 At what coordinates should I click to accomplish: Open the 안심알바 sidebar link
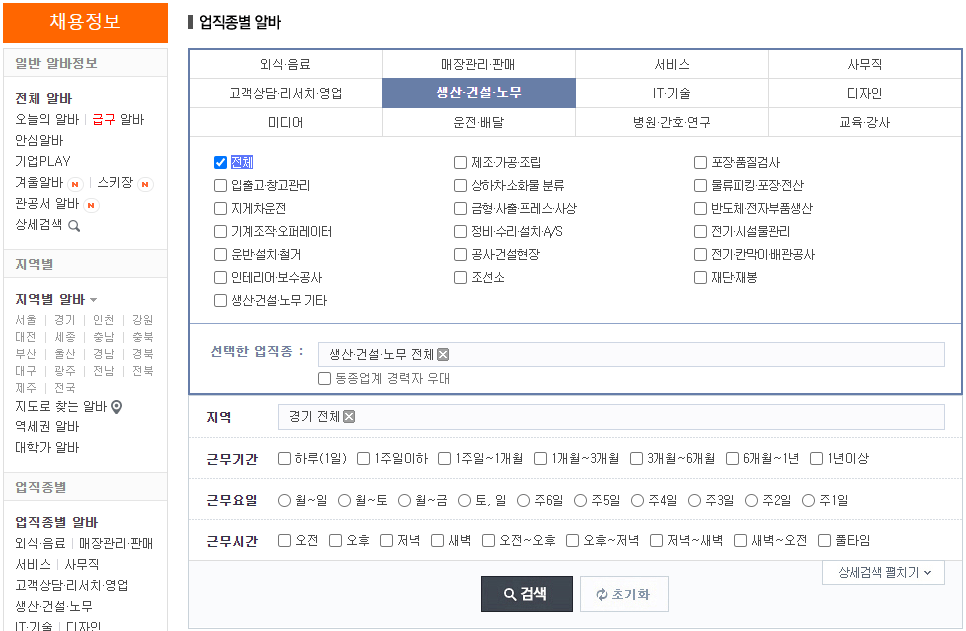click(x=39, y=140)
